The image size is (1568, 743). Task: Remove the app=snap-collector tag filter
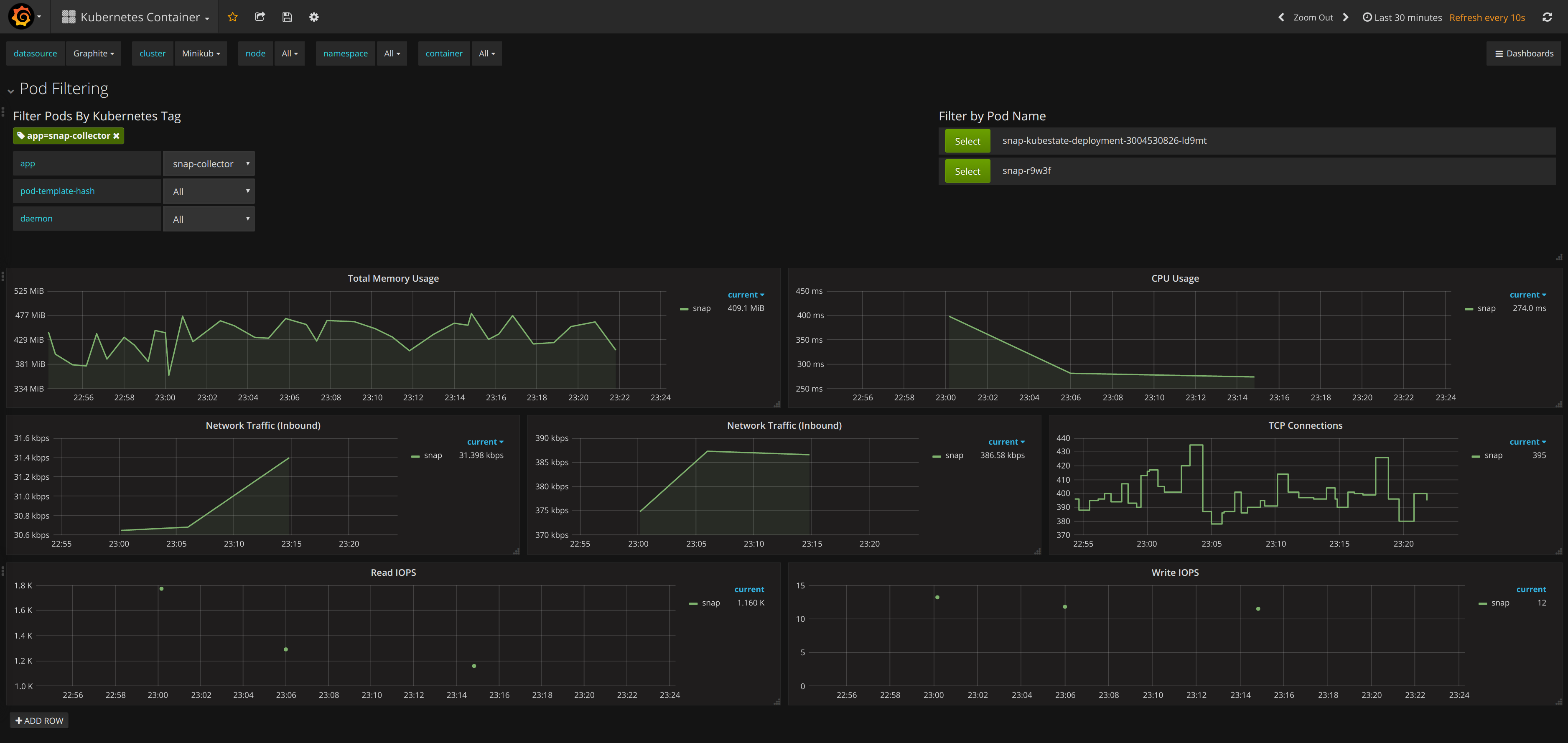(x=116, y=136)
